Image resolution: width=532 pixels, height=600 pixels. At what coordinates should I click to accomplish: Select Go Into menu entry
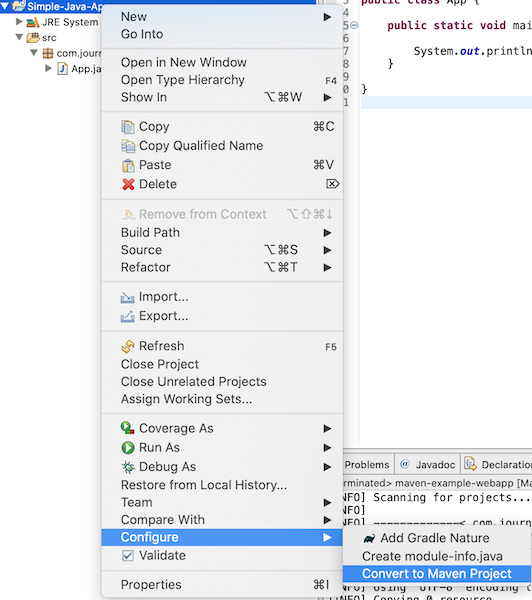pos(222,34)
